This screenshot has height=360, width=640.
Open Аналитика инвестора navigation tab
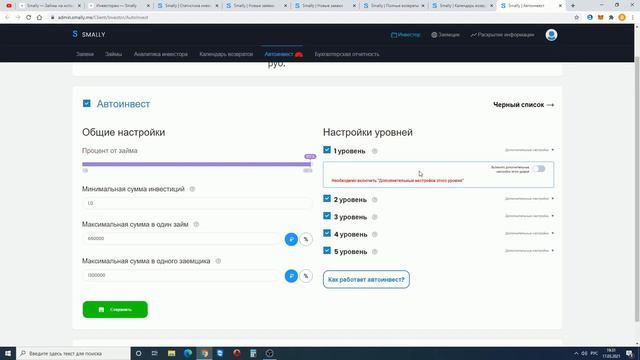pyautogui.click(x=161, y=54)
